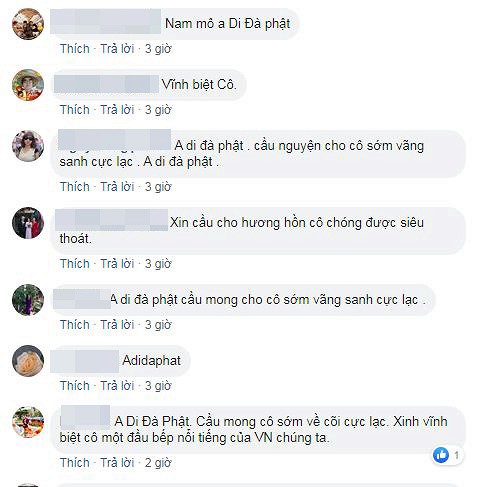The height and width of the screenshot is (487, 495).
Task: Open avatar beside 'A di đà phật cầu mong' comment
Action: pos(28,300)
